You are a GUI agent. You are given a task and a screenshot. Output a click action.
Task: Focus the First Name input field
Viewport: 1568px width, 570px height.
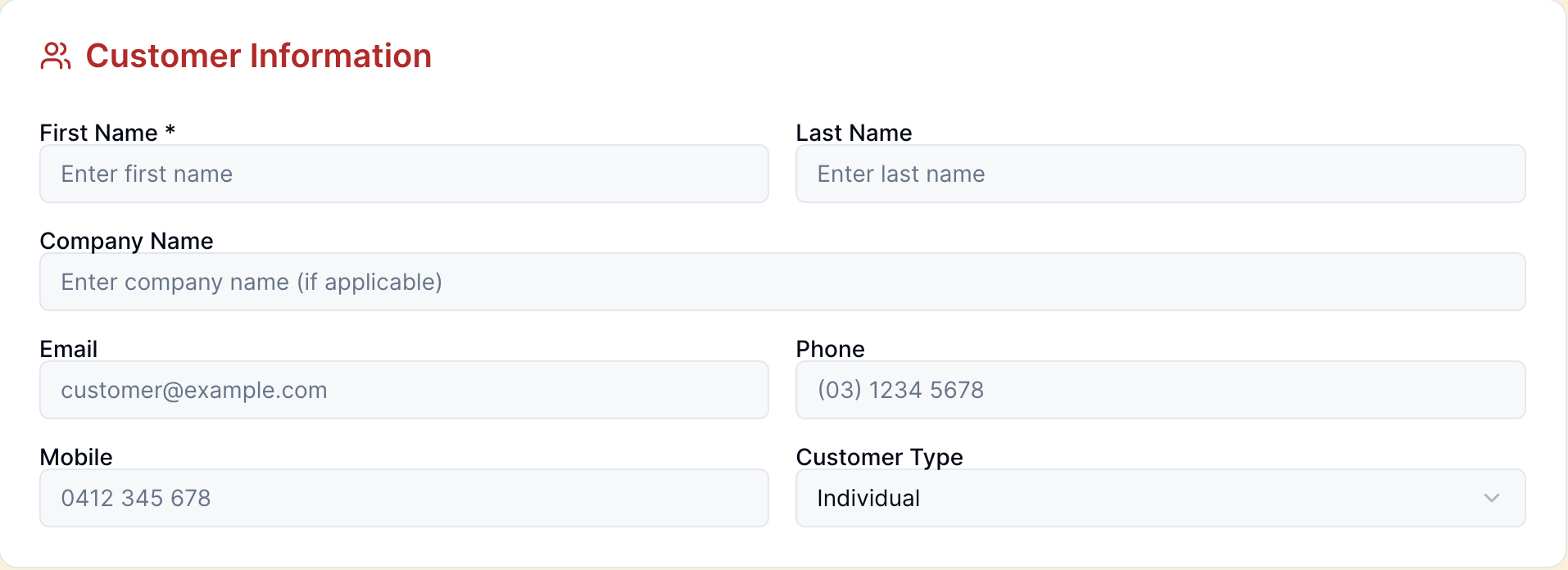(404, 174)
